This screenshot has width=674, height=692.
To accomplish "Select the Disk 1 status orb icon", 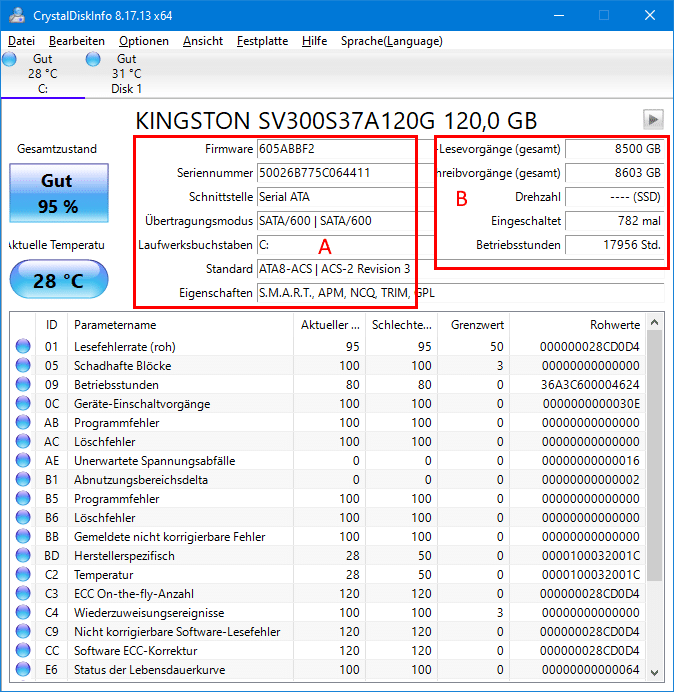I will click(x=93, y=59).
